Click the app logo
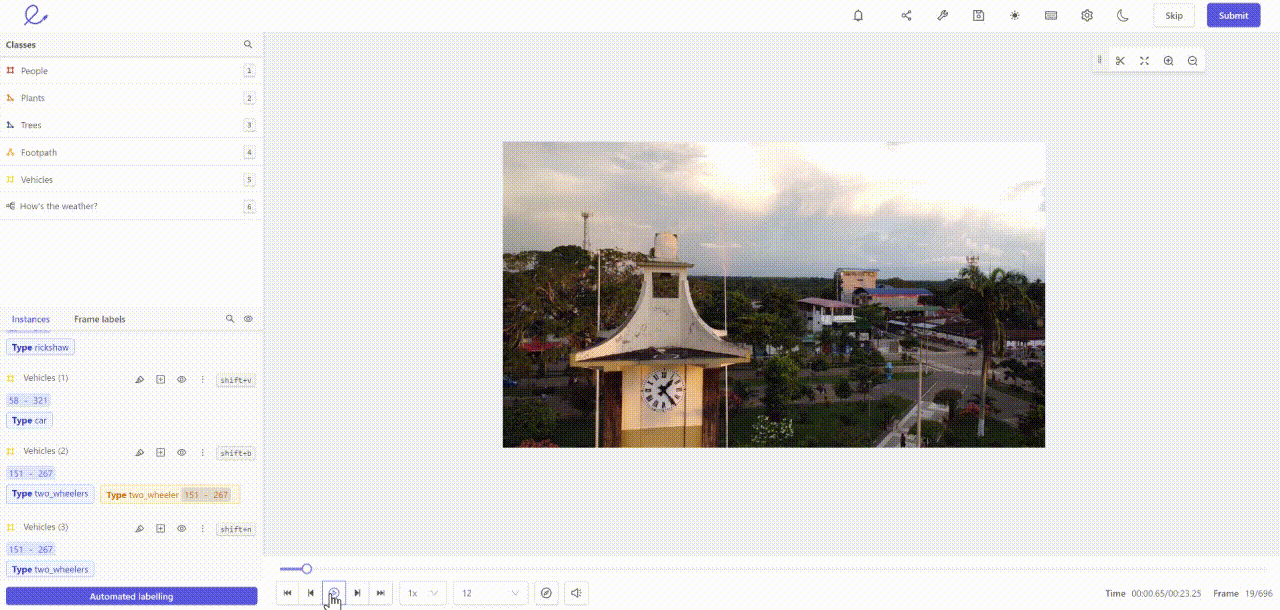1280x610 pixels. 36,15
